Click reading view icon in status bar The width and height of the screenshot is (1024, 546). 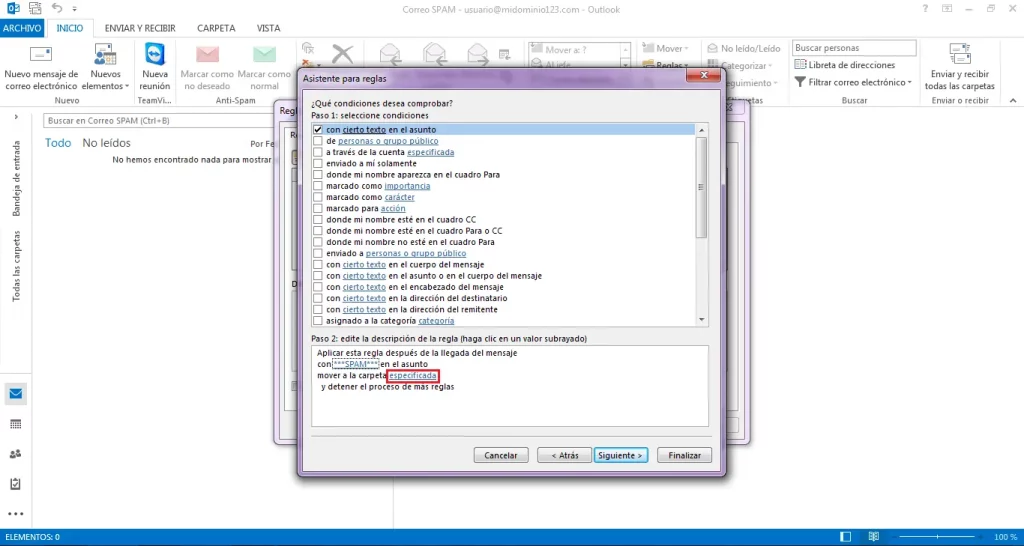874,537
